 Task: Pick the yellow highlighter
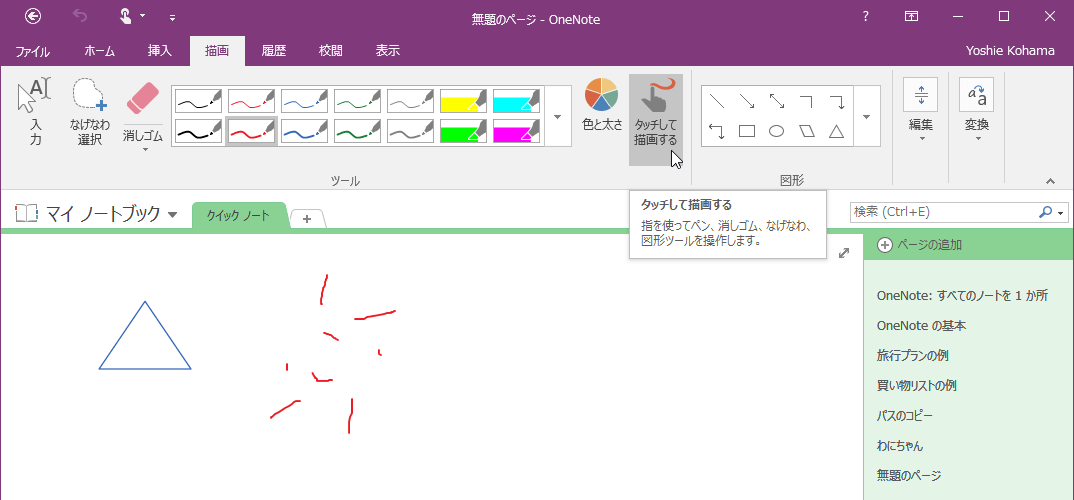click(x=464, y=101)
